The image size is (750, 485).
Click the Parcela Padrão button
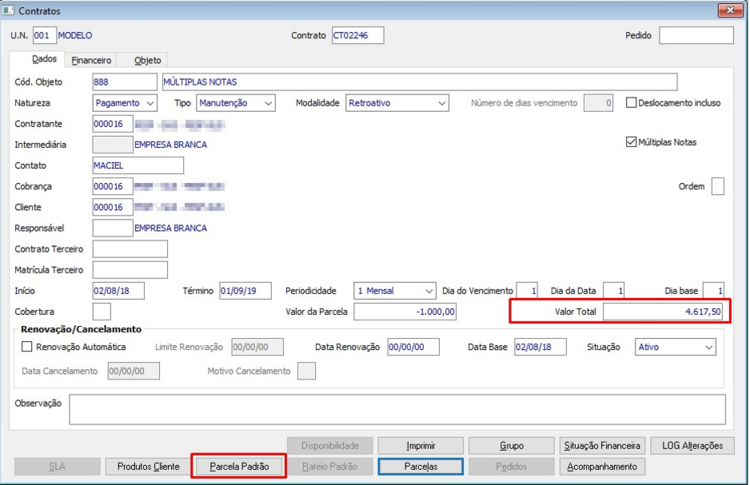[x=239, y=466]
